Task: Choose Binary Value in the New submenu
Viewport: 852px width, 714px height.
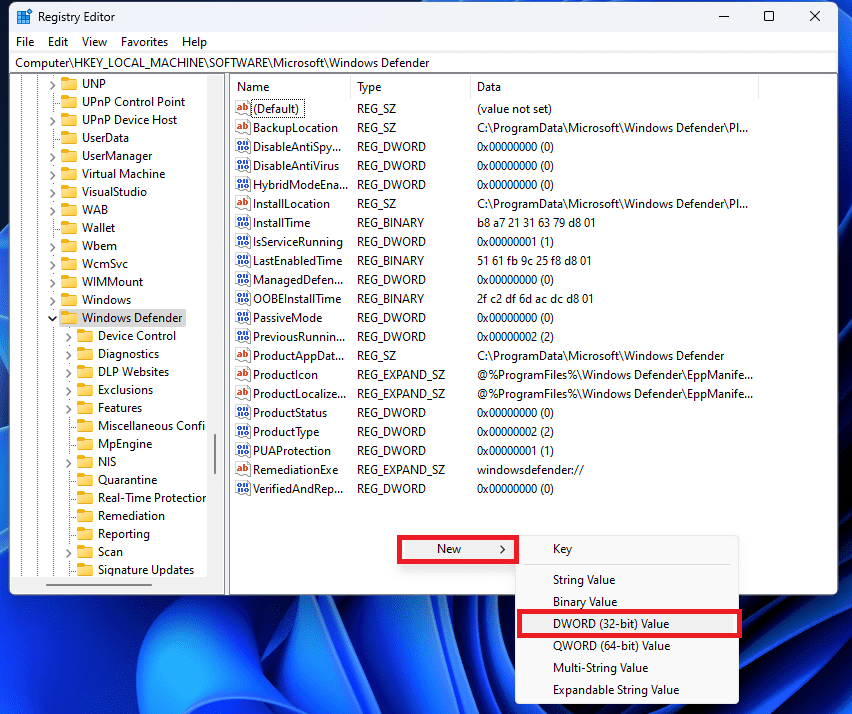Action: [627, 602]
